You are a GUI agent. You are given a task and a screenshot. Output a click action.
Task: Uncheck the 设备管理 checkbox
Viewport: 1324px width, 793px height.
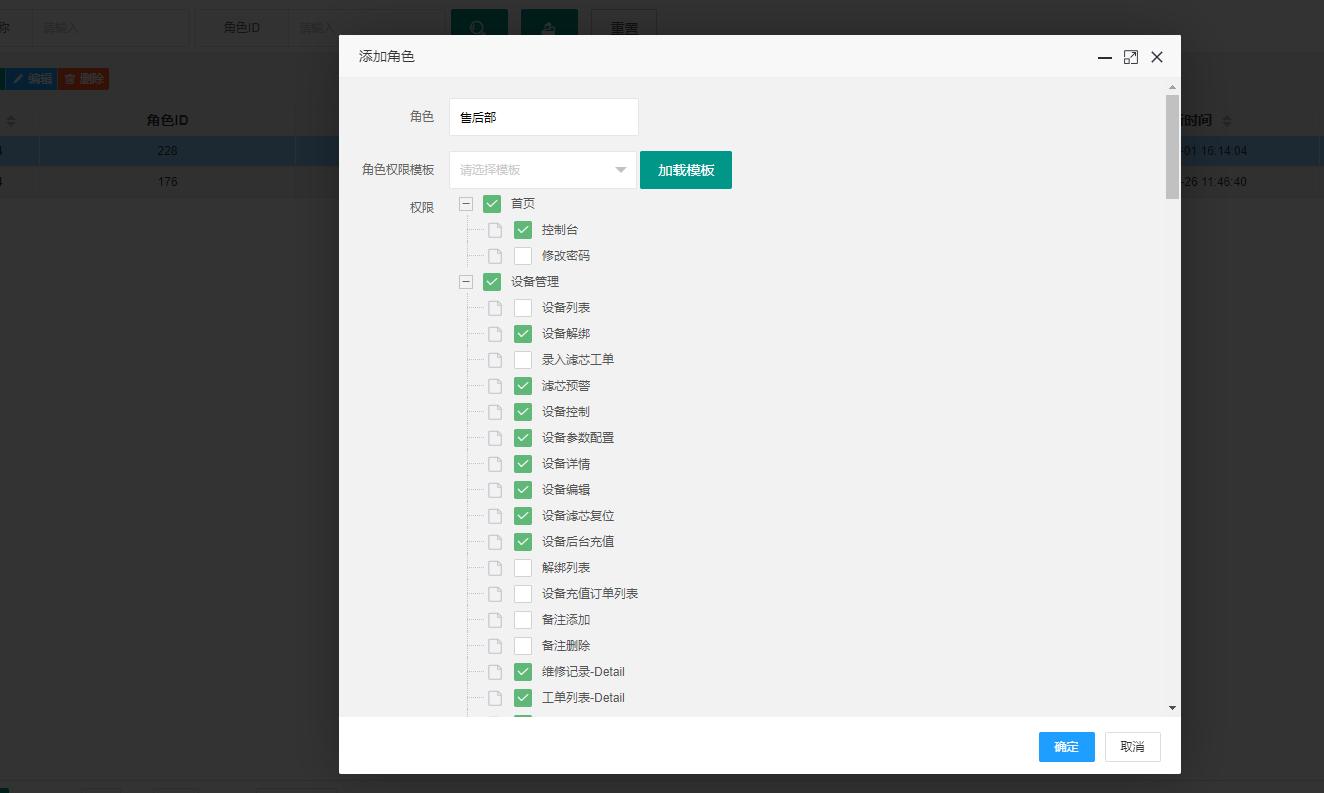492,282
